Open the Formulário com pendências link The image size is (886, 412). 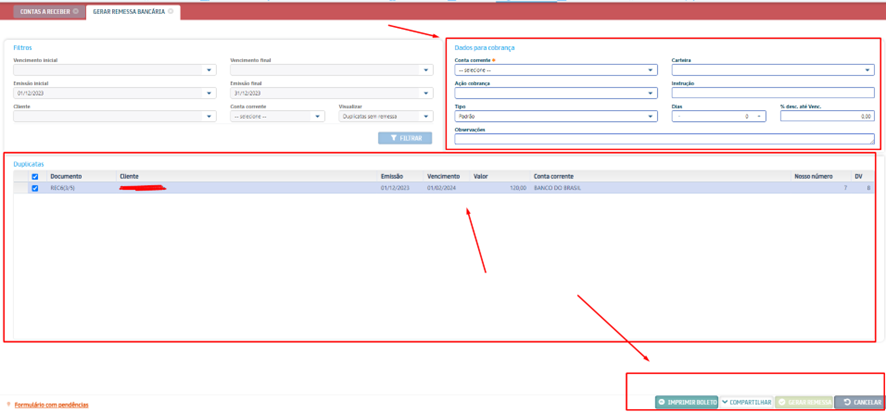coord(50,405)
